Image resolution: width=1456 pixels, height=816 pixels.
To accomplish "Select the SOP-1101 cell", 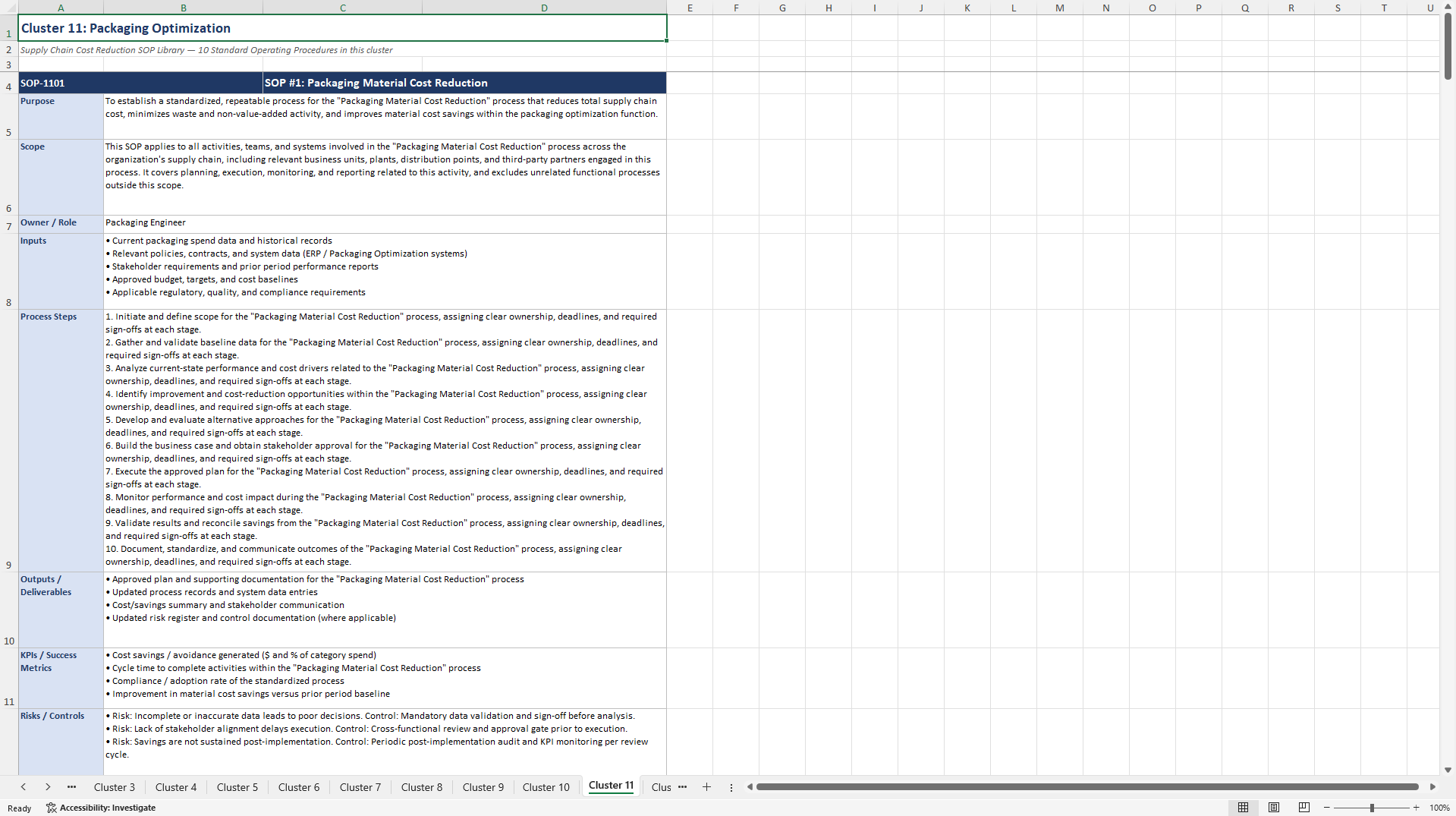I will (140, 83).
